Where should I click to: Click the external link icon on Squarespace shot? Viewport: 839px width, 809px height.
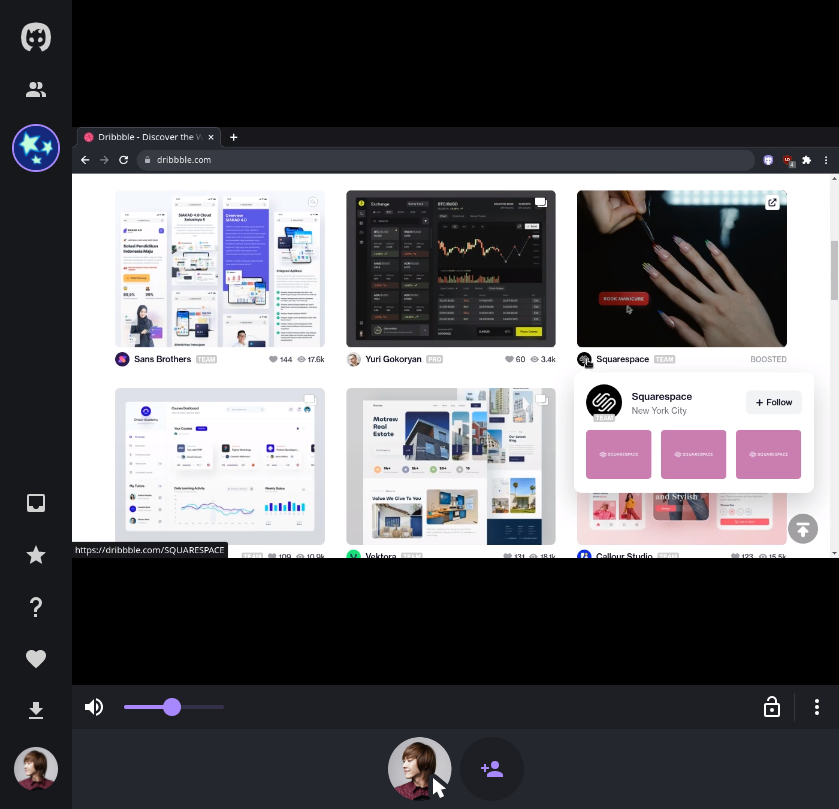tap(772, 203)
